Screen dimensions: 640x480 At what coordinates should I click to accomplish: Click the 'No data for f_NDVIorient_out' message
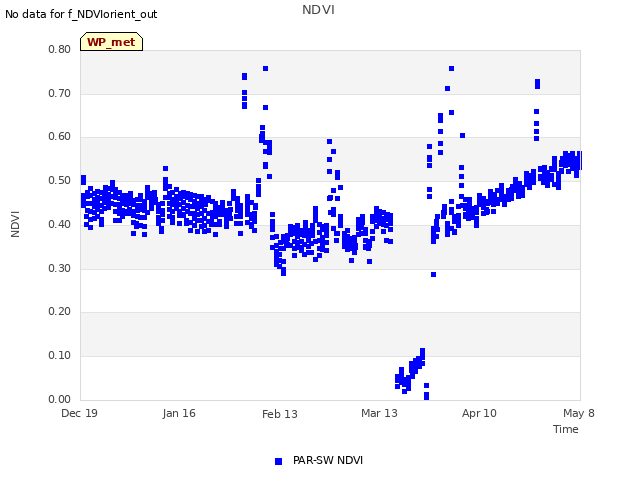pos(81,14)
